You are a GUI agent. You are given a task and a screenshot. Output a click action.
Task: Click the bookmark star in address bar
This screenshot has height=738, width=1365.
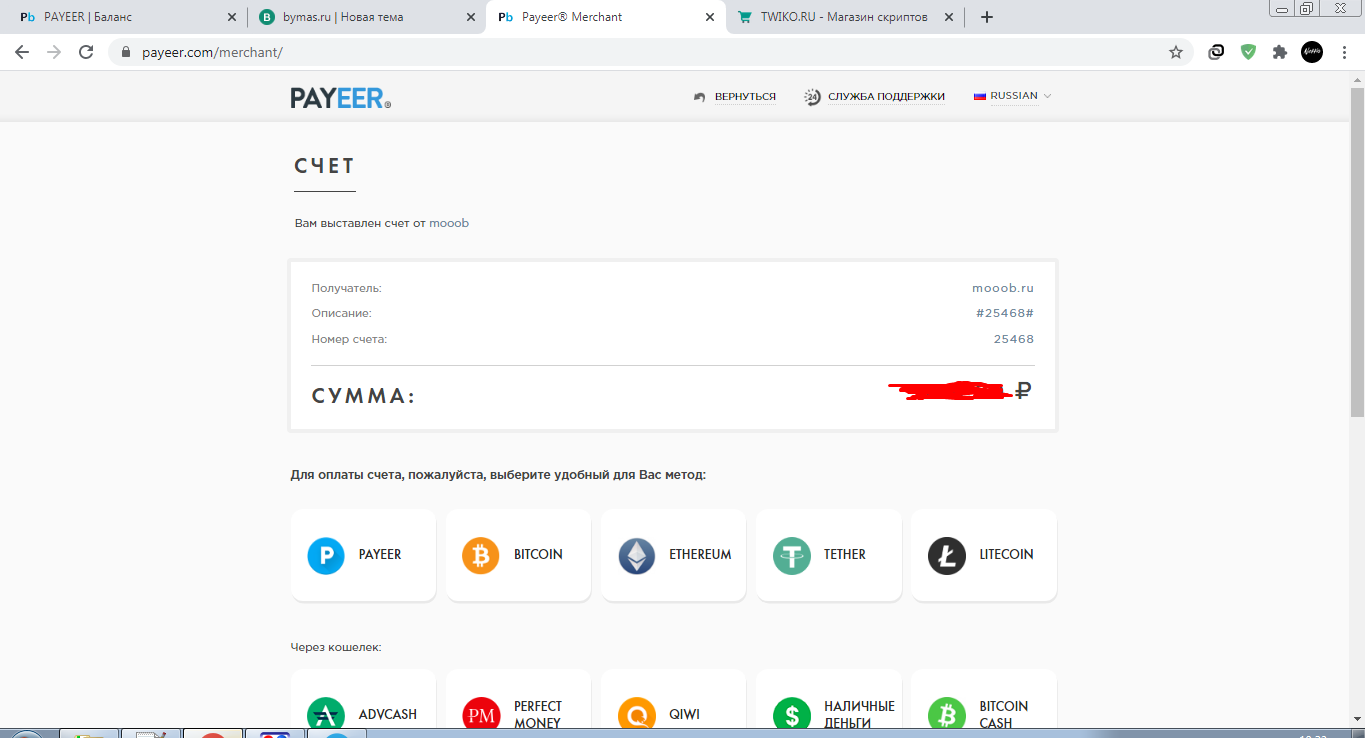coord(1176,52)
